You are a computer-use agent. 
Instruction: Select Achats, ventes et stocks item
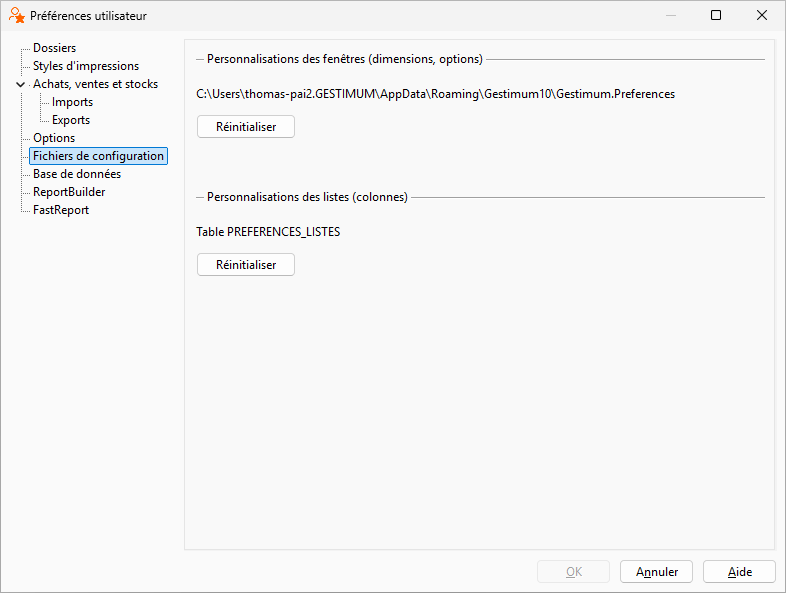95,84
